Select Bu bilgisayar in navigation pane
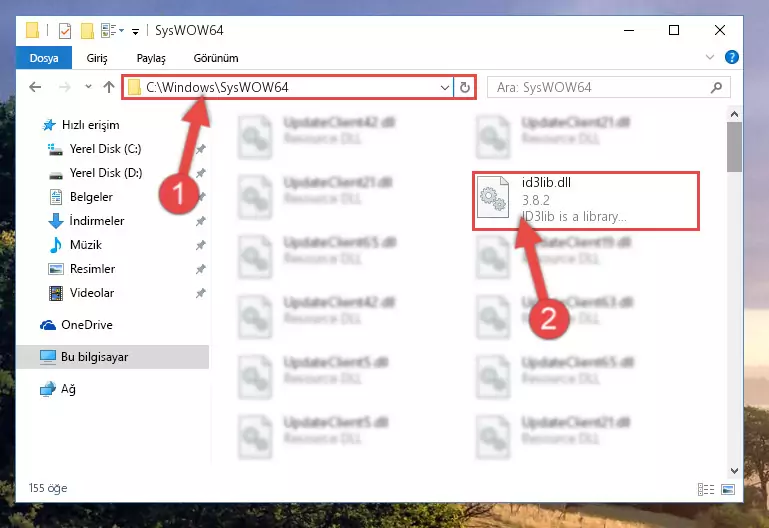Screen dimensions: 769x528 112,357
